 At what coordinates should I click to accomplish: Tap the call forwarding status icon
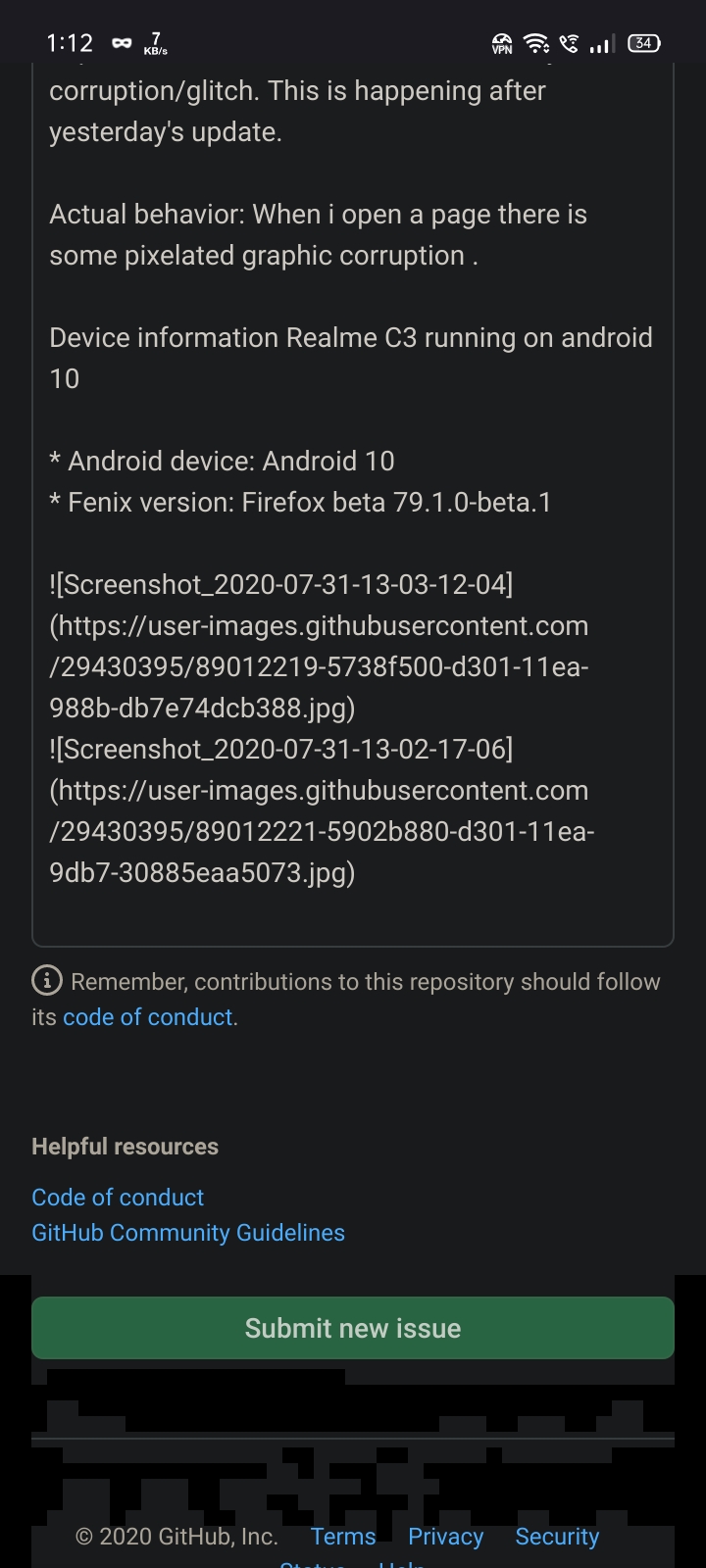[569, 43]
